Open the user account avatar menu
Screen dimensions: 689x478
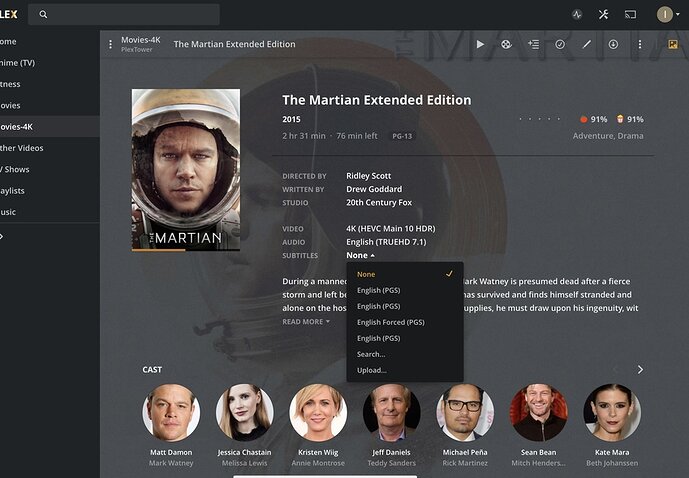point(668,14)
